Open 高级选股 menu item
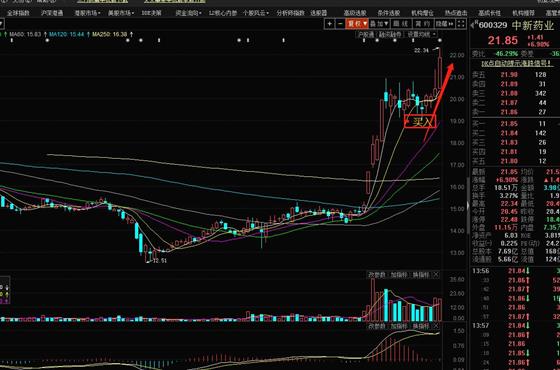 pyautogui.click(x=355, y=13)
